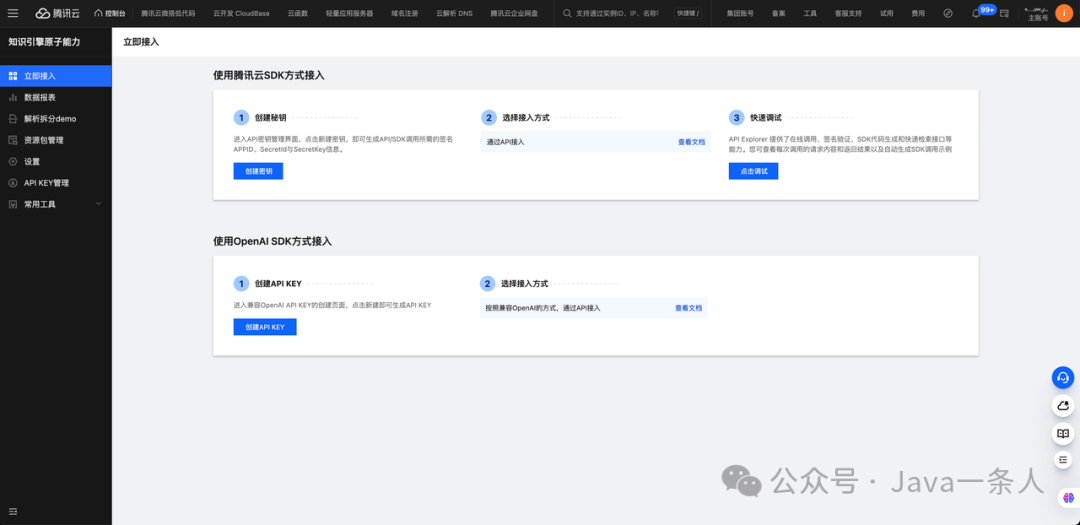The image size is (1080, 525).
Task: Click the 通过API接入 row text
Action: click(506, 142)
